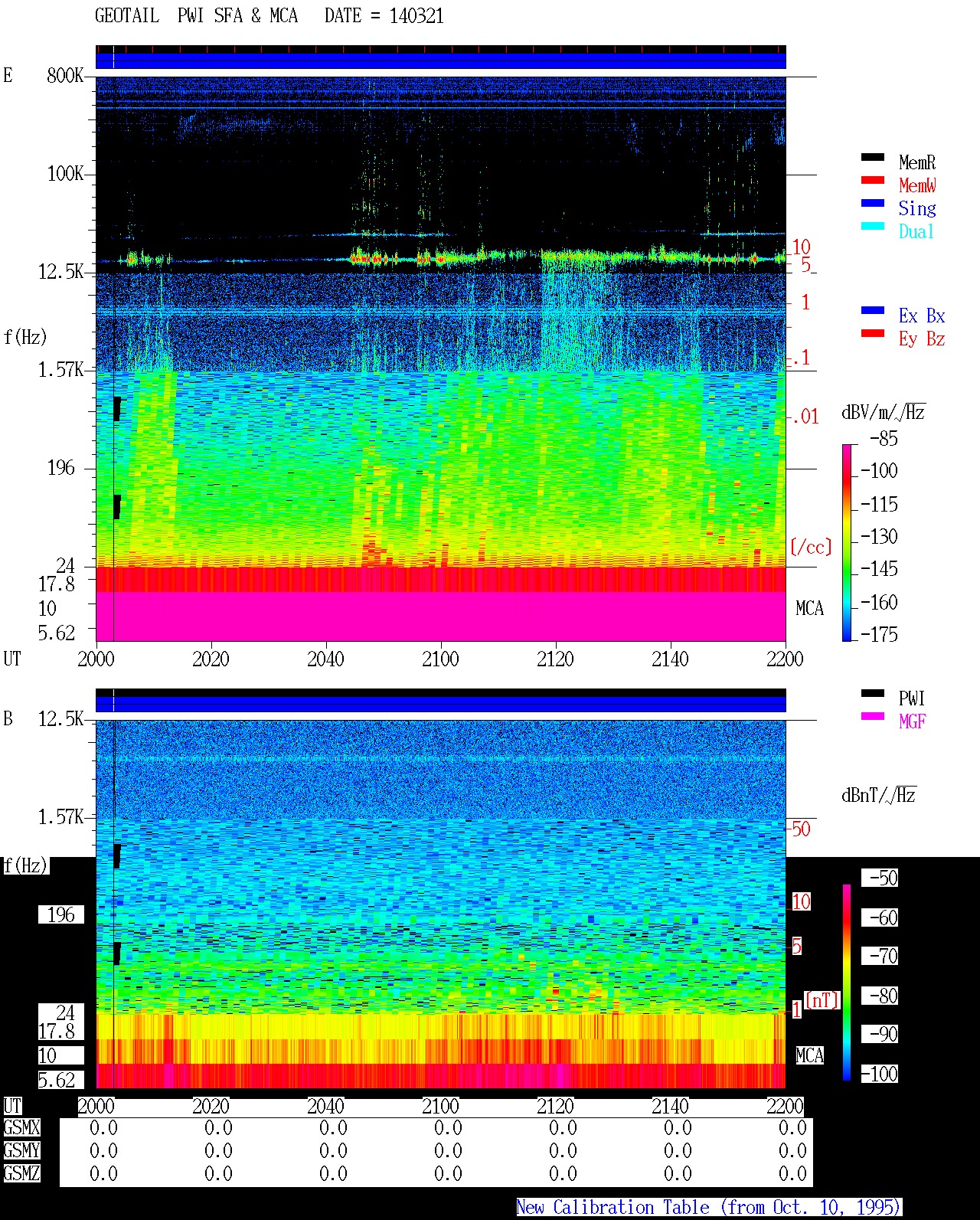Click the red [nT] unit label
This screenshot has height=1220, width=980.
click(x=822, y=1000)
